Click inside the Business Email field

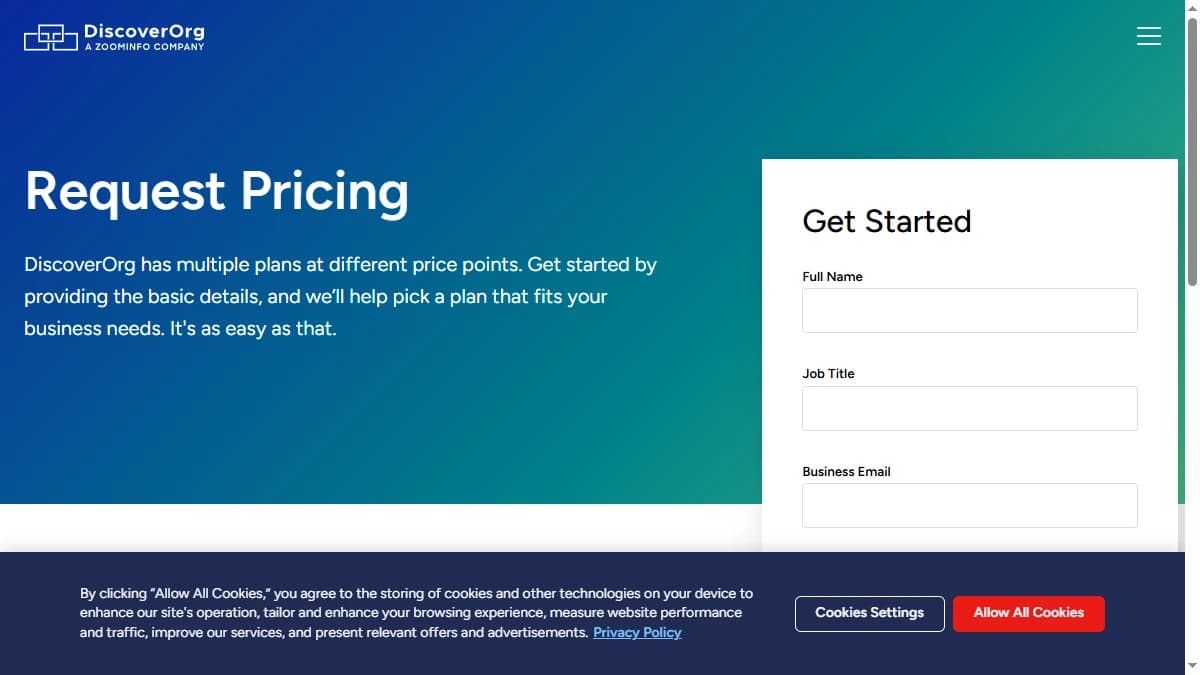(968, 505)
